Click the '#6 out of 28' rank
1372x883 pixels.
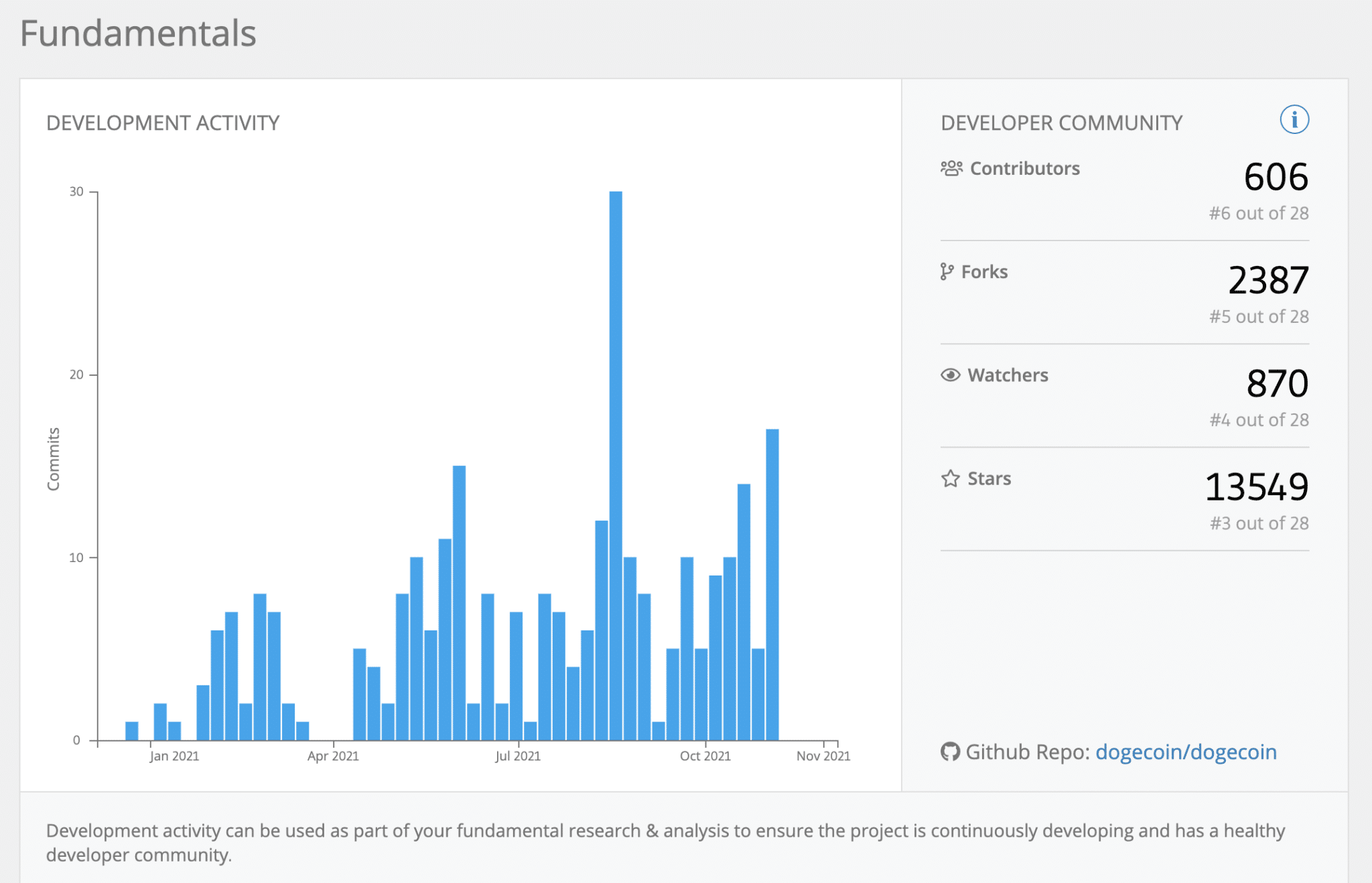pyautogui.click(x=1259, y=213)
